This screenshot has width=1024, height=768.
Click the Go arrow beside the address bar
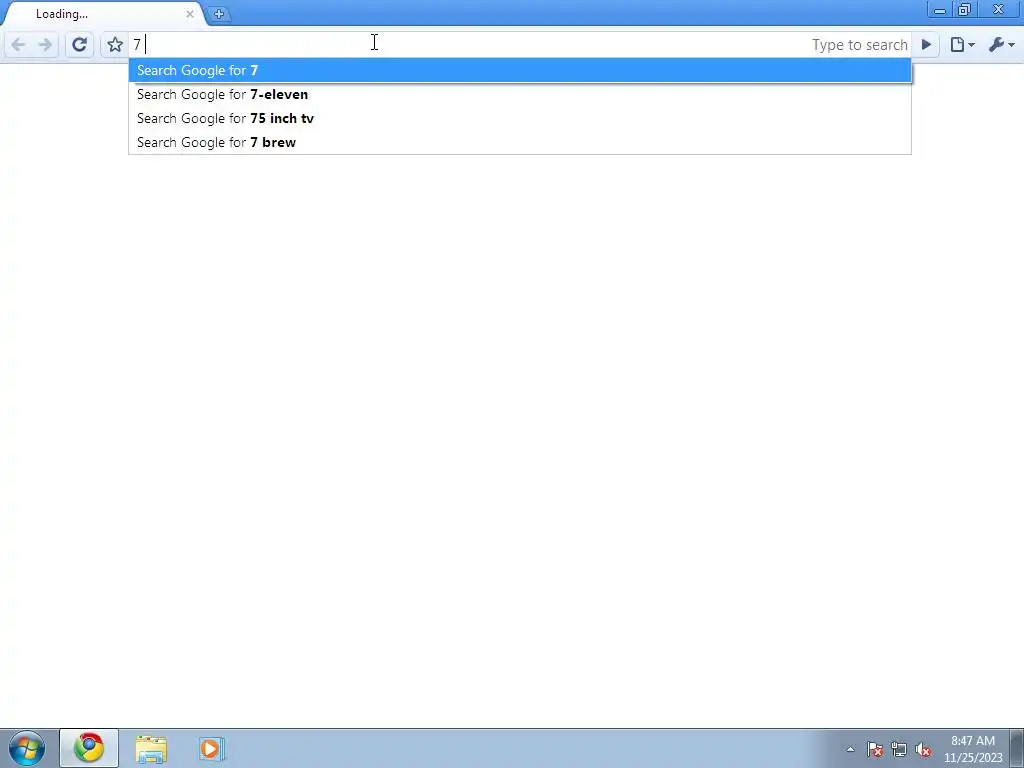(926, 44)
